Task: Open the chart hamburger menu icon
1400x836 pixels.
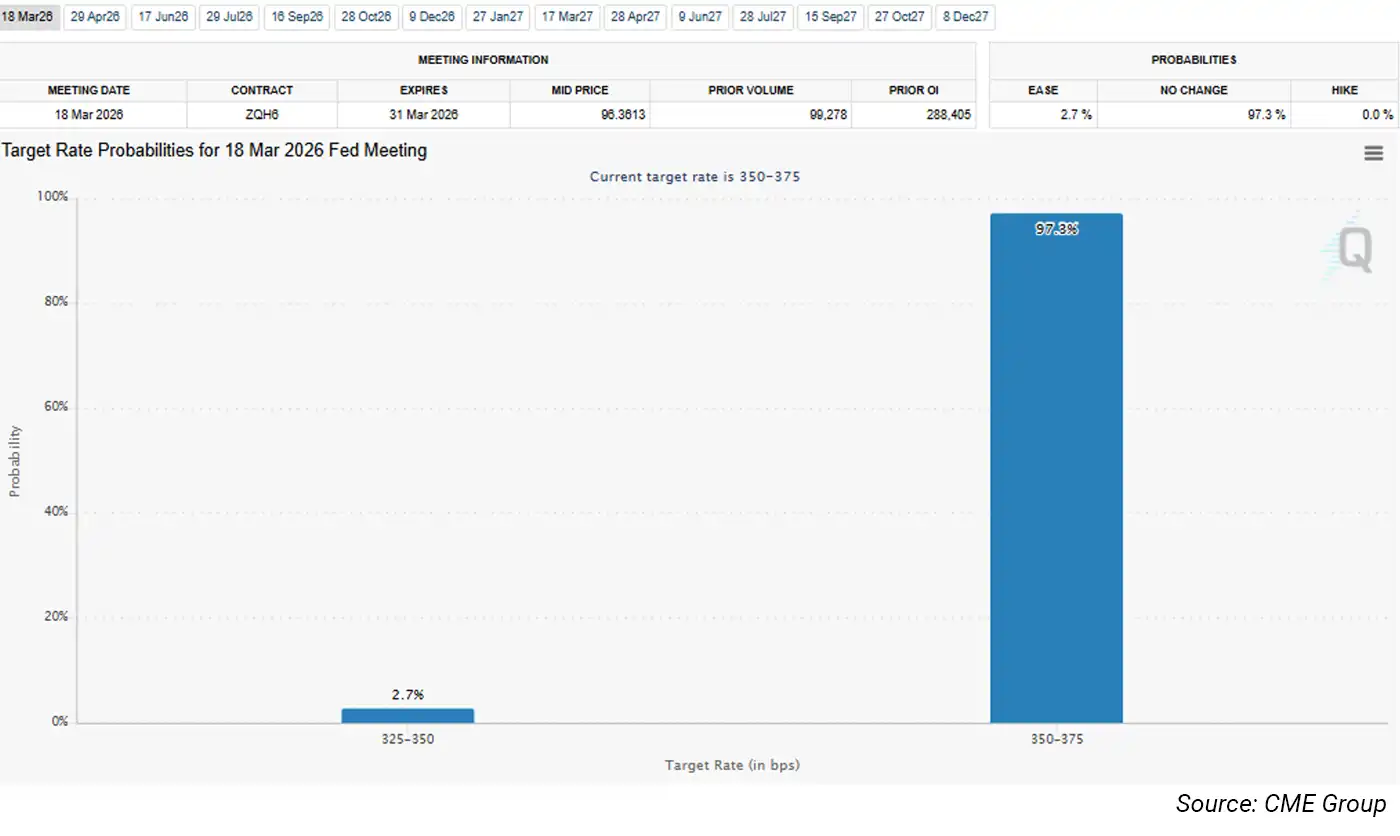Action: [1373, 152]
